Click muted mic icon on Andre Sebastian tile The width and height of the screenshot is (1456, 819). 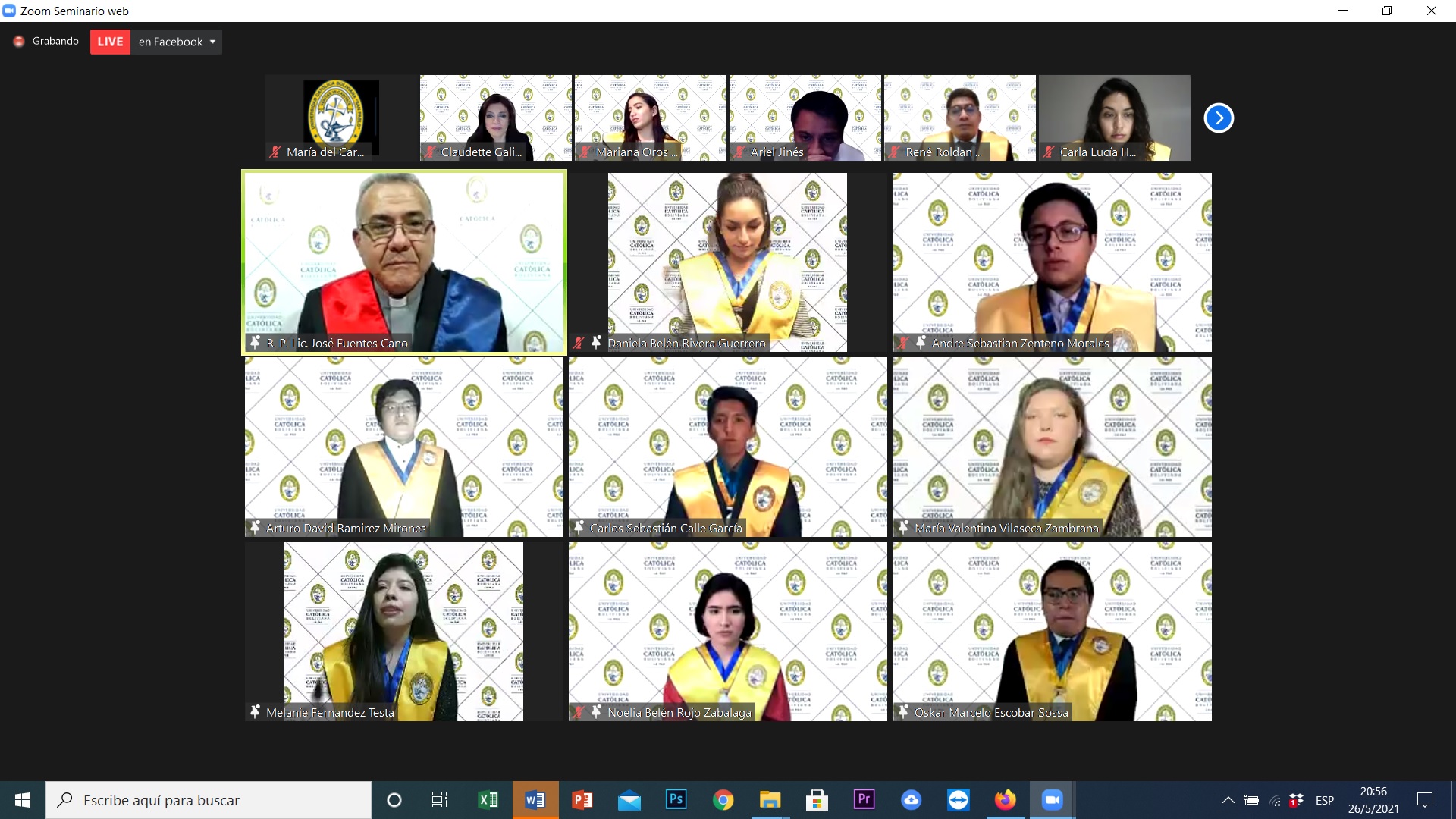[x=903, y=343]
